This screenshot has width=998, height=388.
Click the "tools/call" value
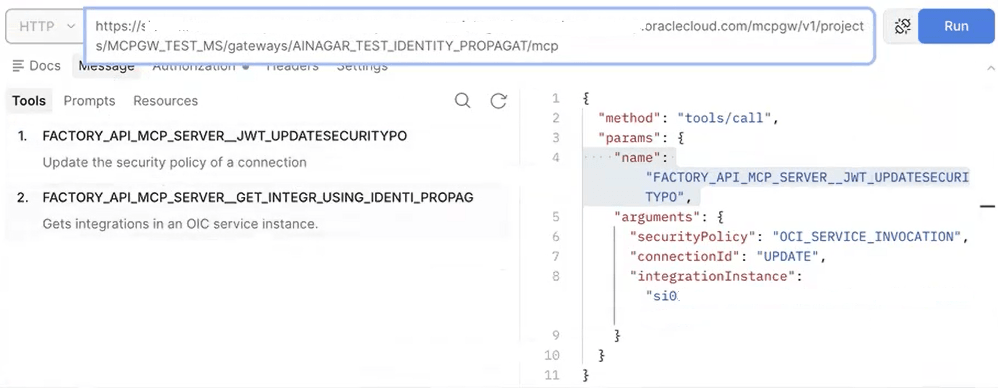pos(724,118)
